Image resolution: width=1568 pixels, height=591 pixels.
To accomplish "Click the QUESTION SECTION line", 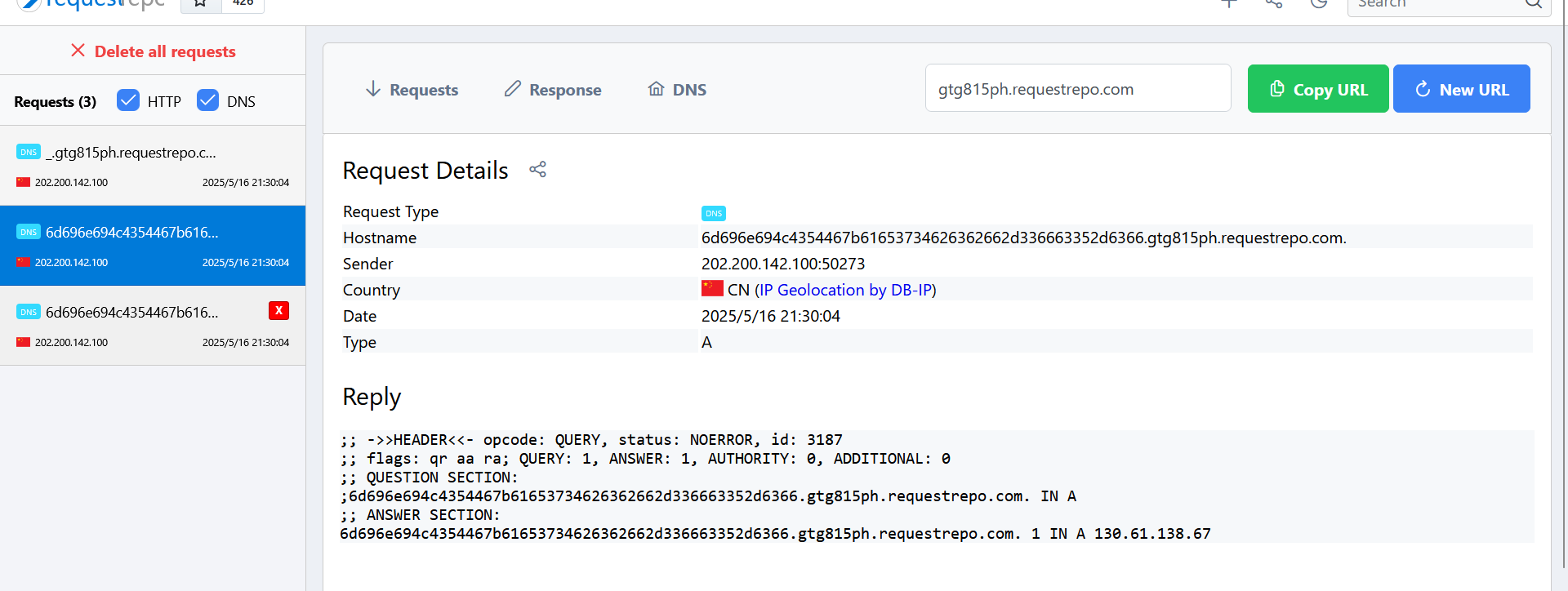I will pos(430,478).
